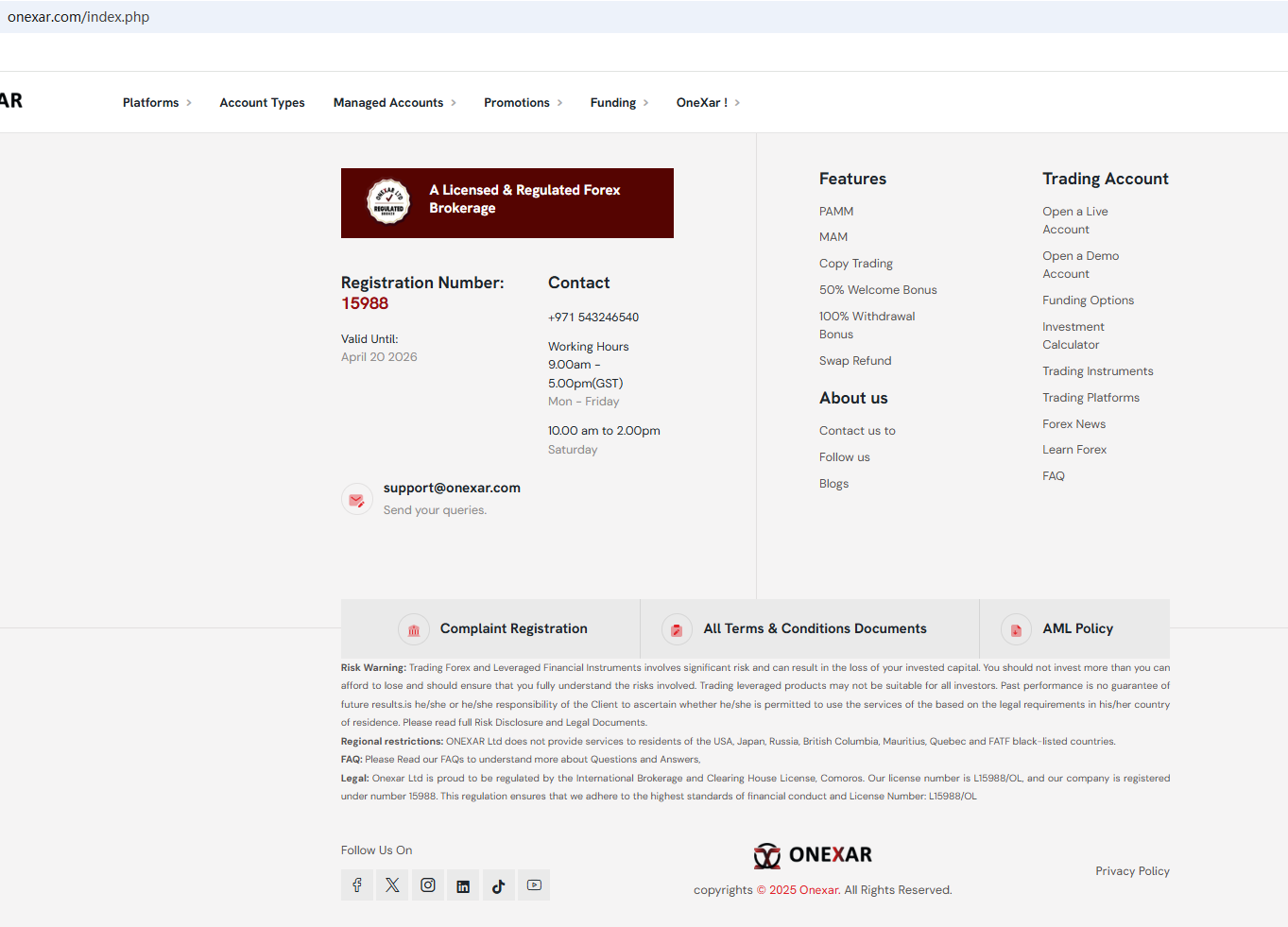This screenshot has height=927, width=1288.
Task: Go to Trading Platforms
Action: point(1091,398)
